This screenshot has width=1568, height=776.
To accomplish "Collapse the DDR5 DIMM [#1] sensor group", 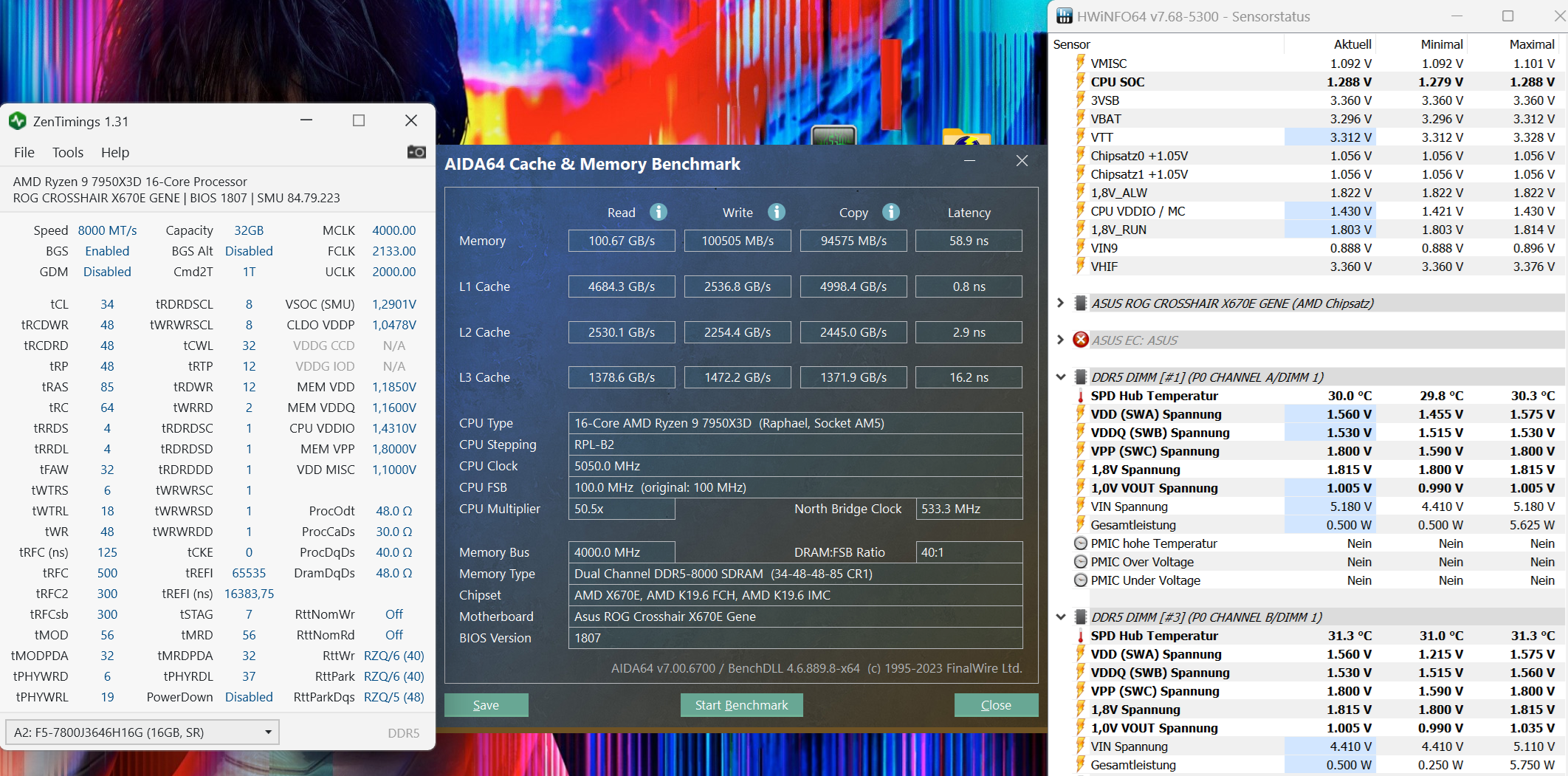I will (1060, 377).
